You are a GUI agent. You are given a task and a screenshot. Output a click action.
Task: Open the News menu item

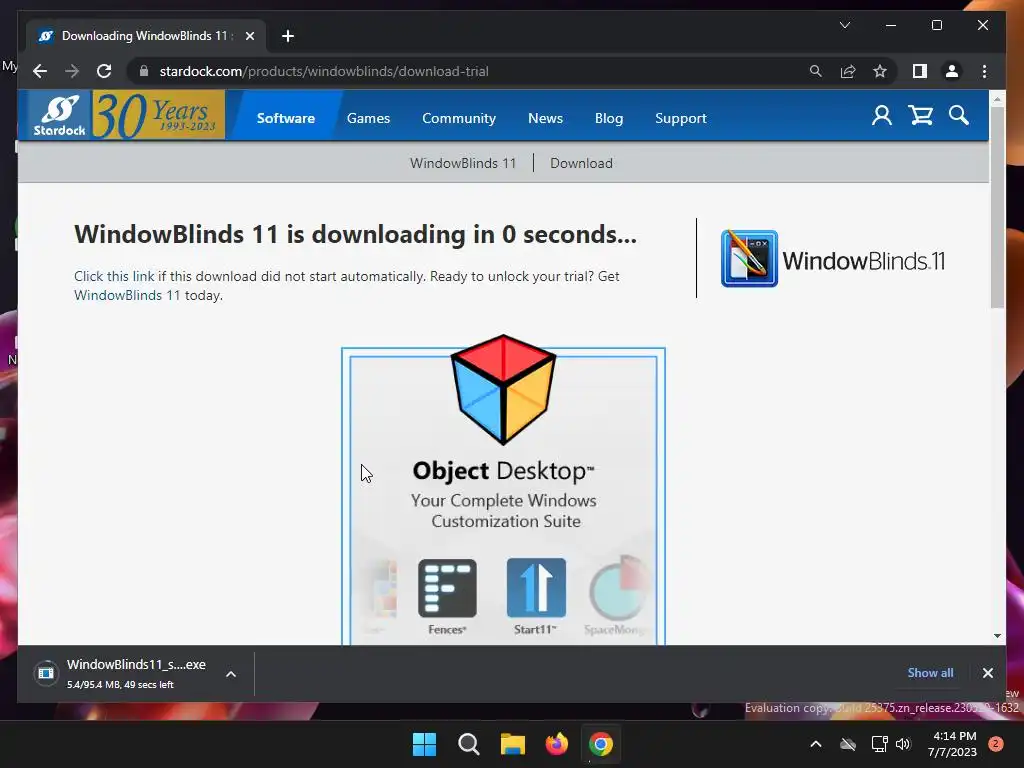point(545,118)
